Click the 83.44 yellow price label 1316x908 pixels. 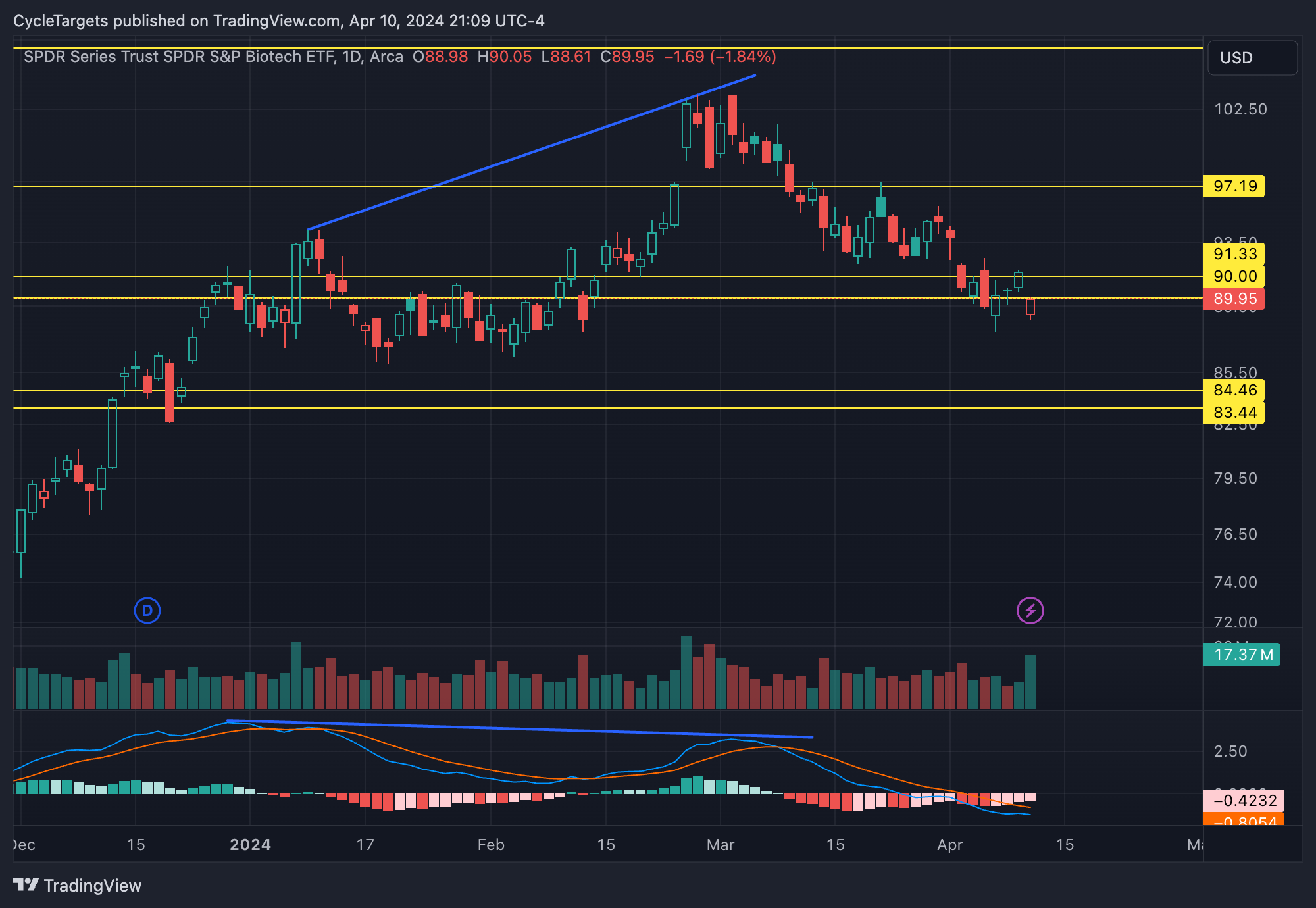[x=1234, y=413]
